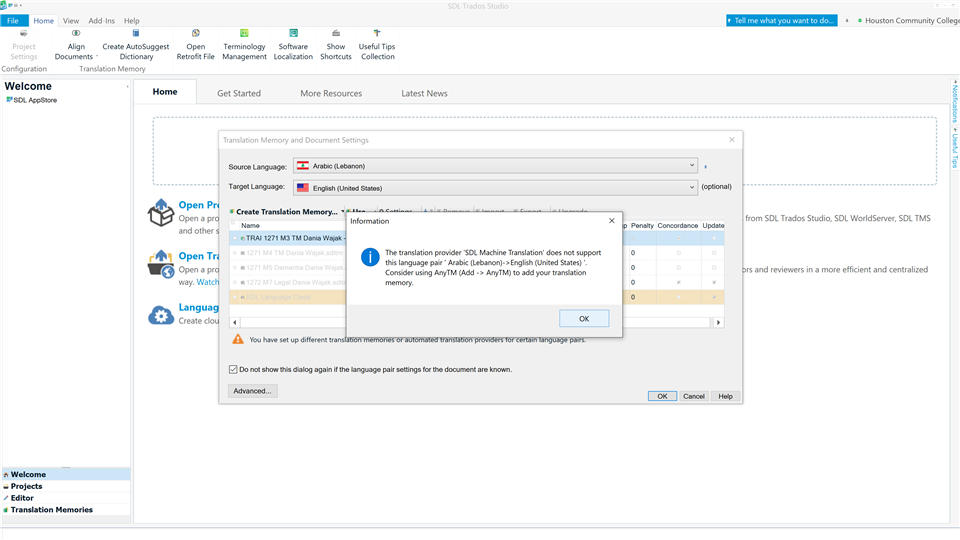Click OK in Translation Memory settings dialog
This screenshot has width=960, height=540.
tap(662, 396)
